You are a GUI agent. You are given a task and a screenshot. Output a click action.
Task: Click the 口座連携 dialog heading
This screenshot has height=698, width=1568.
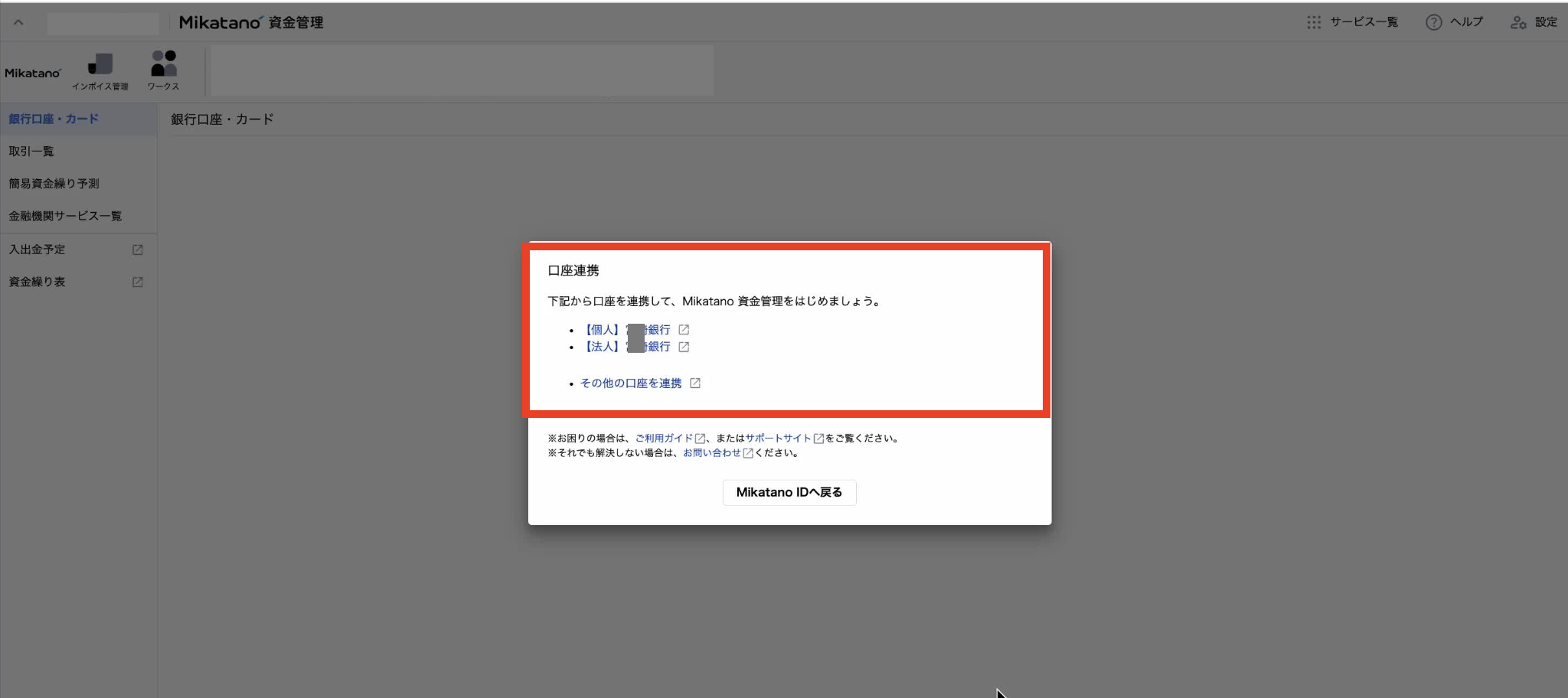click(573, 270)
